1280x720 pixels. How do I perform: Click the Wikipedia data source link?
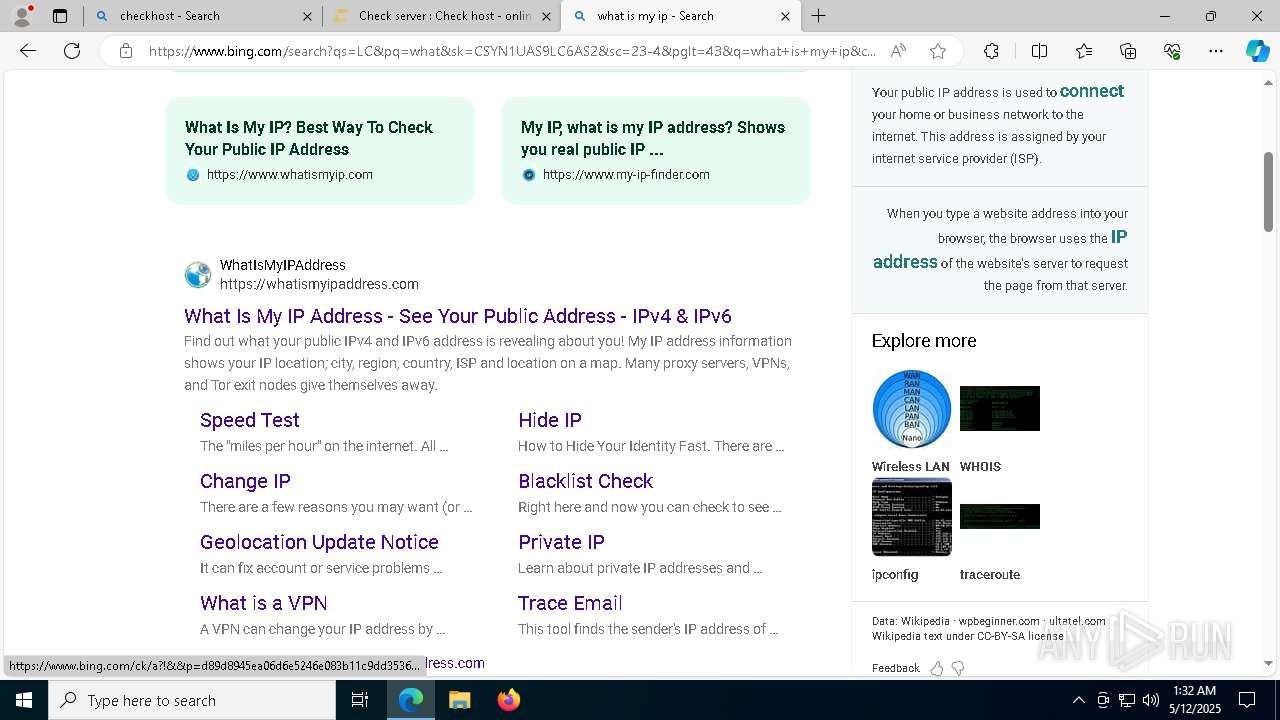click(x=924, y=621)
